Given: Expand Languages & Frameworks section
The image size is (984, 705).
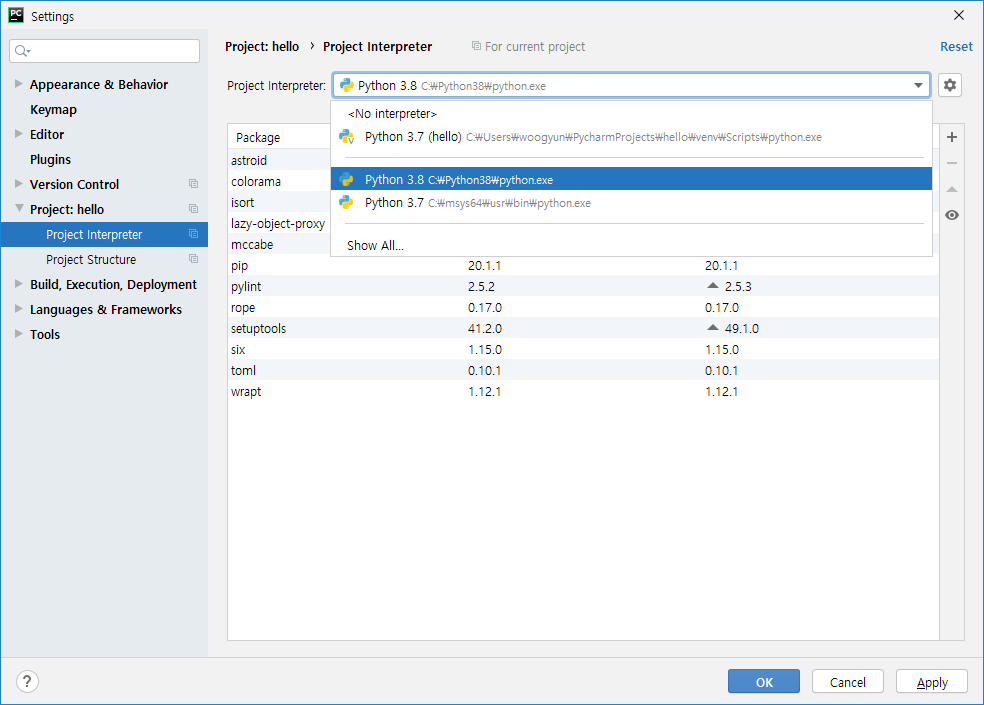Looking at the screenshot, I should pyautogui.click(x=19, y=309).
